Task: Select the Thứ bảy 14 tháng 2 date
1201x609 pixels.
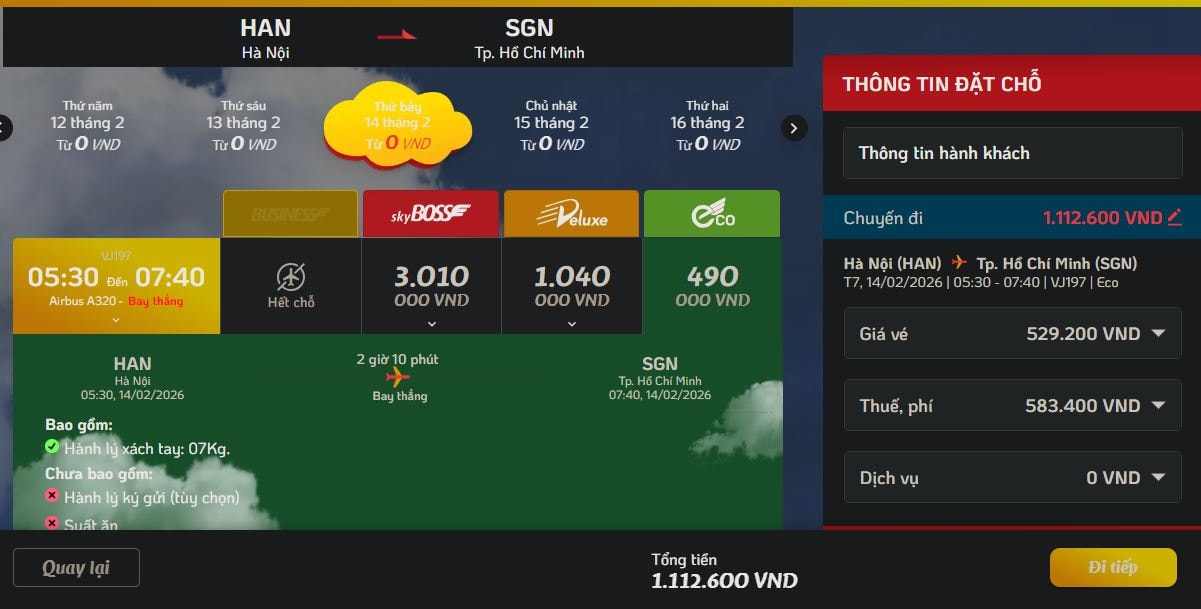Action: pos(397,124)
